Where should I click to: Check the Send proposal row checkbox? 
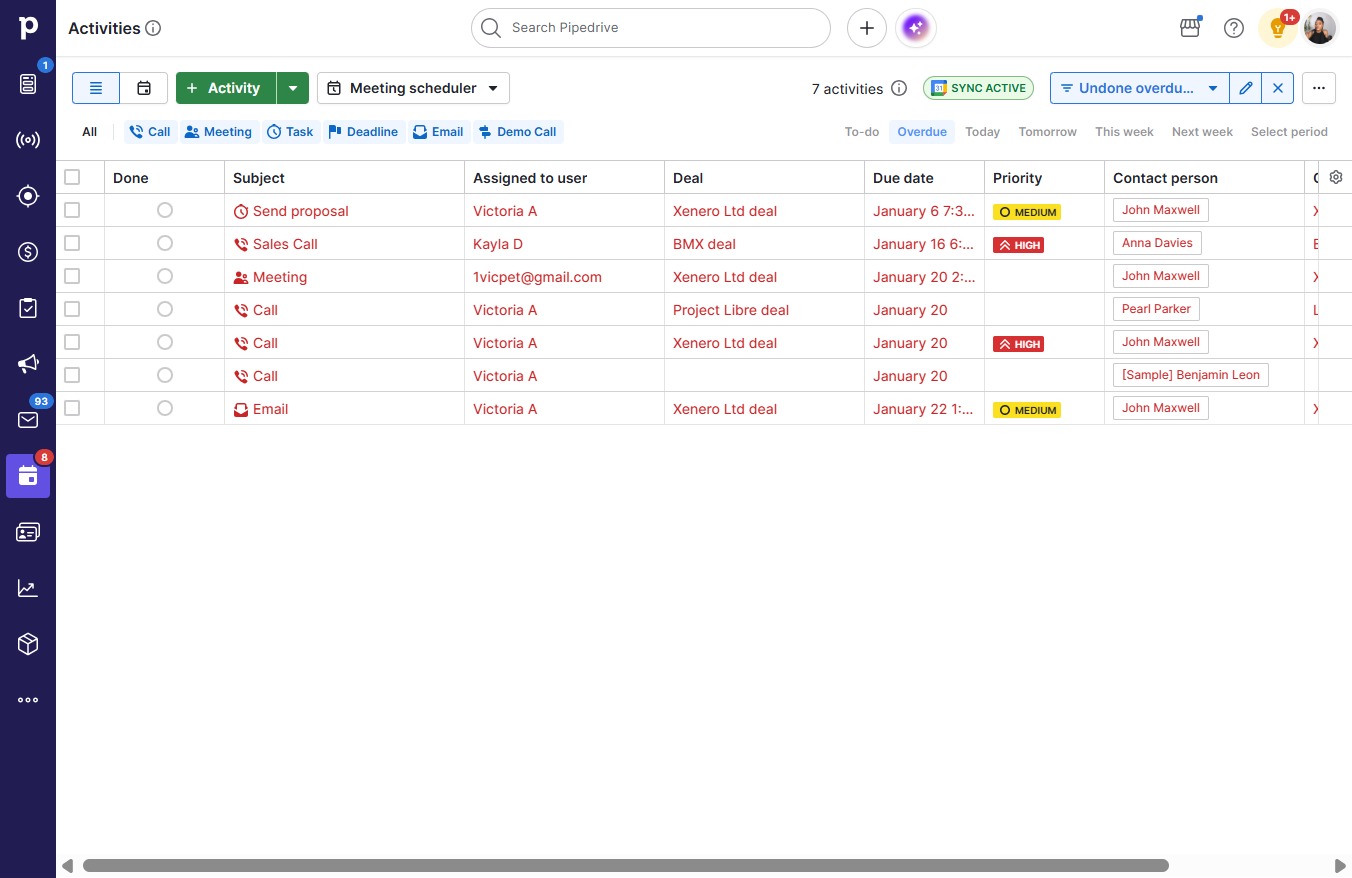tap(72, 210)
